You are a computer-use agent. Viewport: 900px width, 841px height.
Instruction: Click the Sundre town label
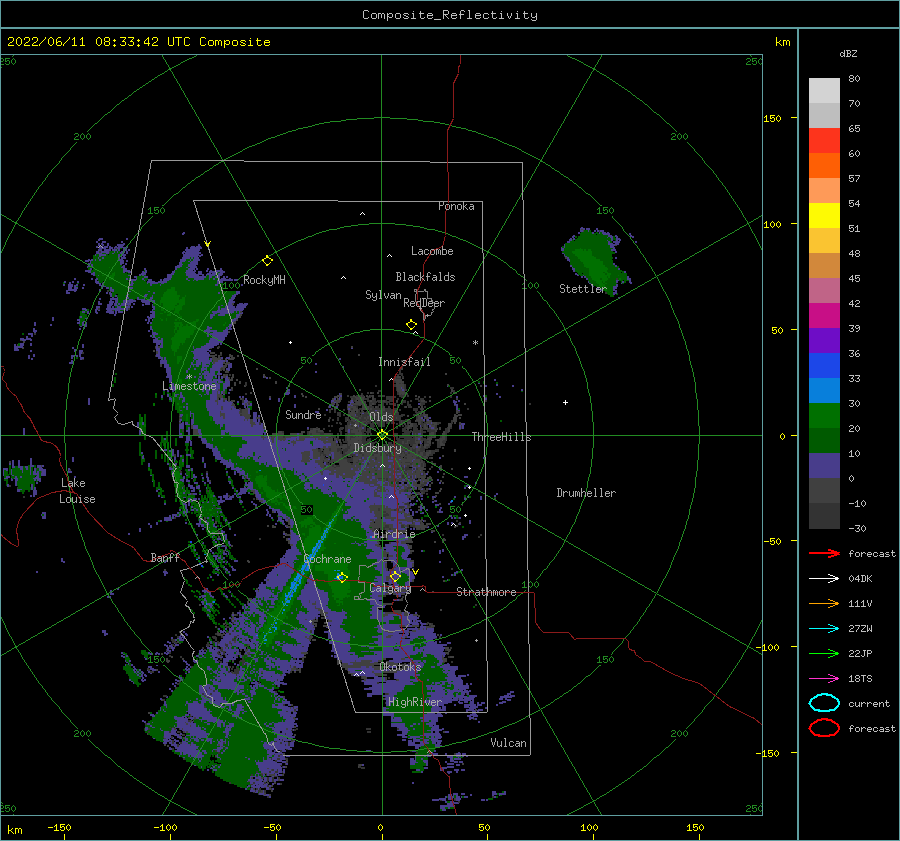(303, 414)
